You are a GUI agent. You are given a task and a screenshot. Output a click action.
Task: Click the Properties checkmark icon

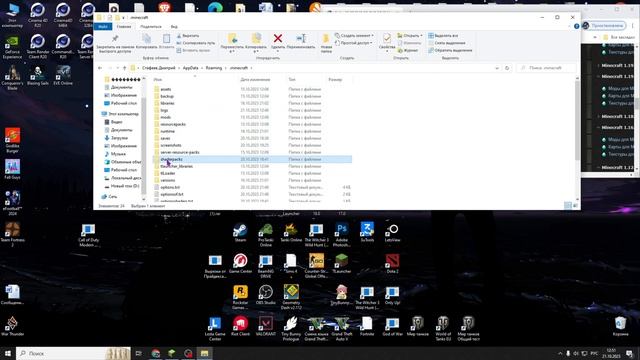(387, 38)
